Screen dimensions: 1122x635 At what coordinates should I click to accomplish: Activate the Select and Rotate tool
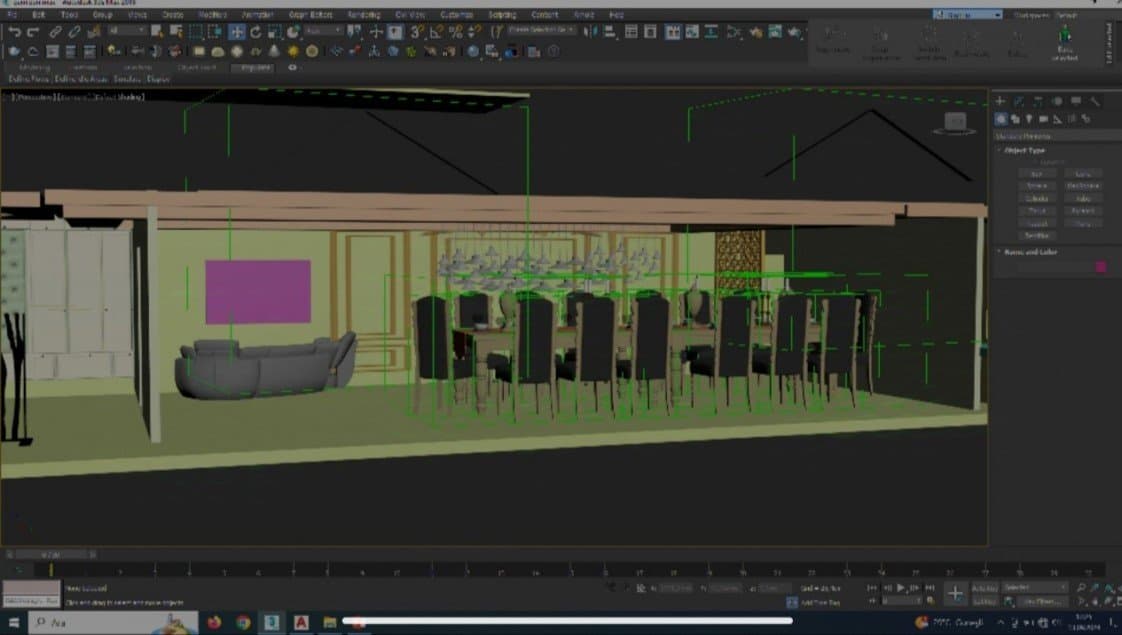[255, 32]
